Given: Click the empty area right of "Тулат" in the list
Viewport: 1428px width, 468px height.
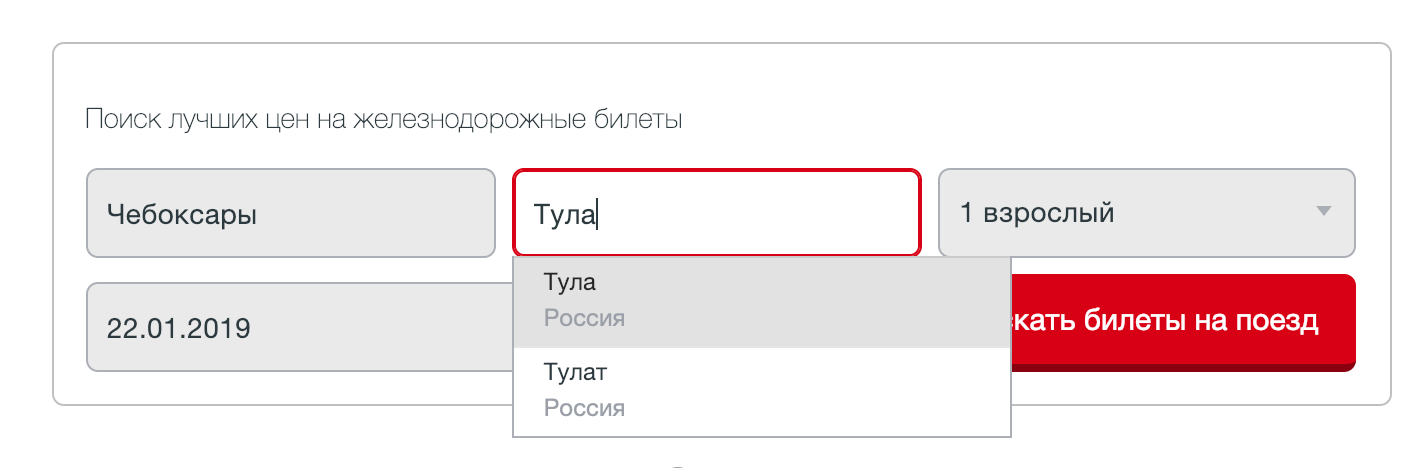Looking at the screenshot, I should pyautogui.click(x=810, y=373).
